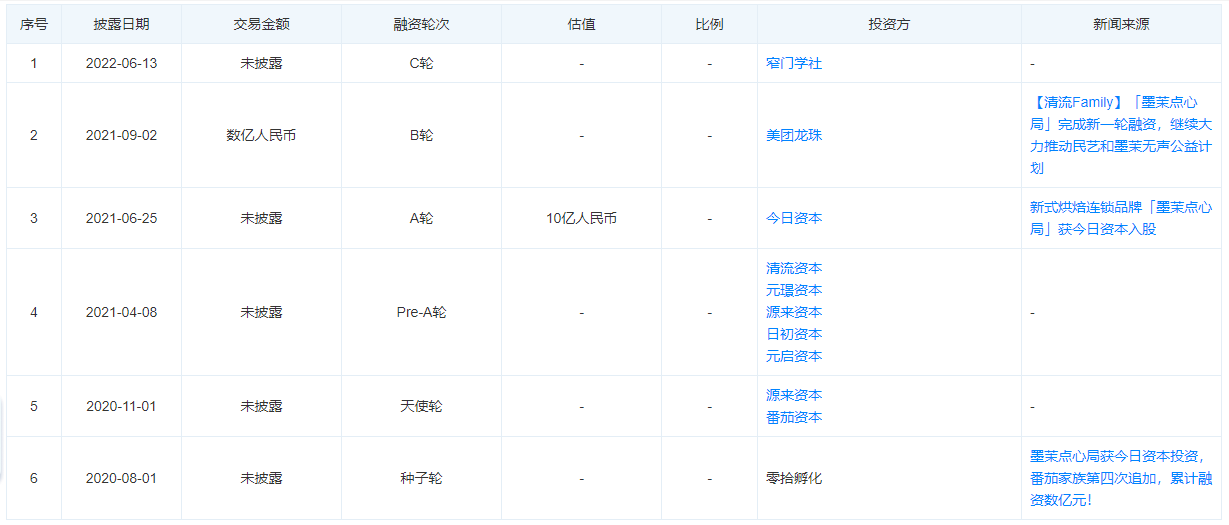Select date cell 2020-08-01
This screenshot has height=525, width=1229.
(x=121, y=478)
